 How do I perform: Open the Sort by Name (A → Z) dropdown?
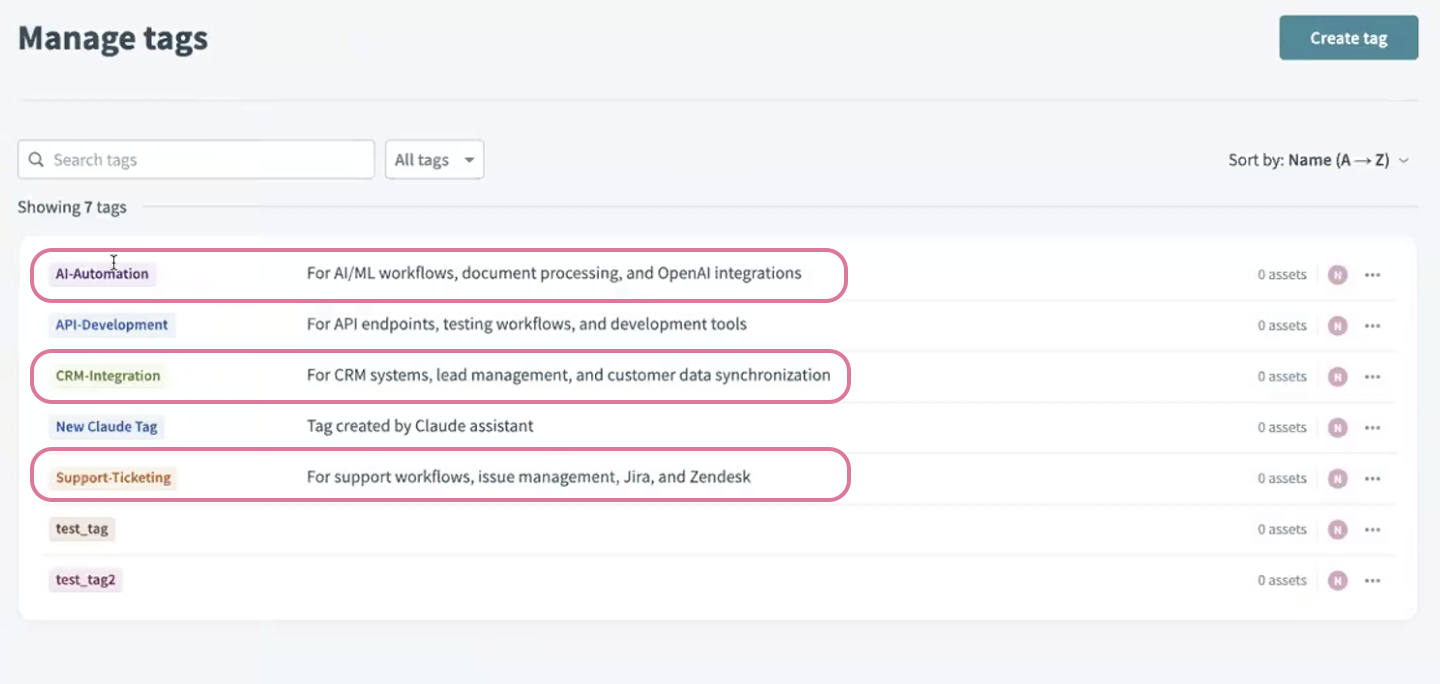pos(1318,160)
